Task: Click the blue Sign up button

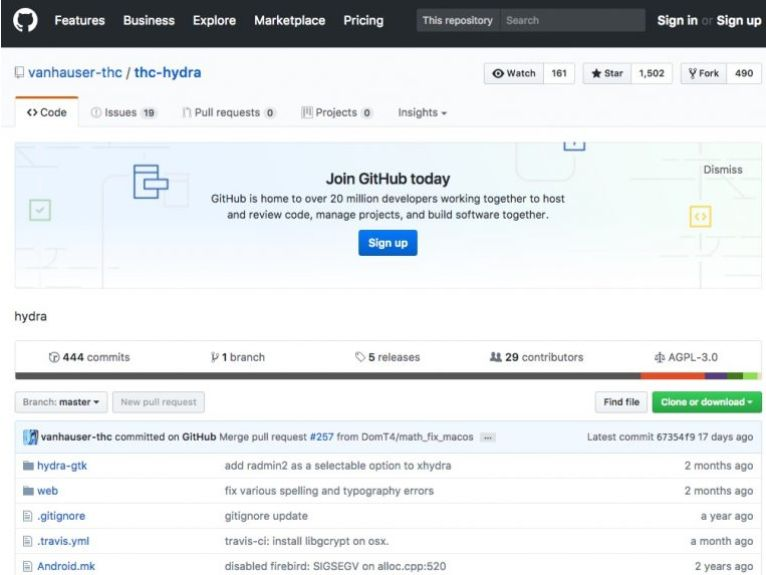Action: 387,243
